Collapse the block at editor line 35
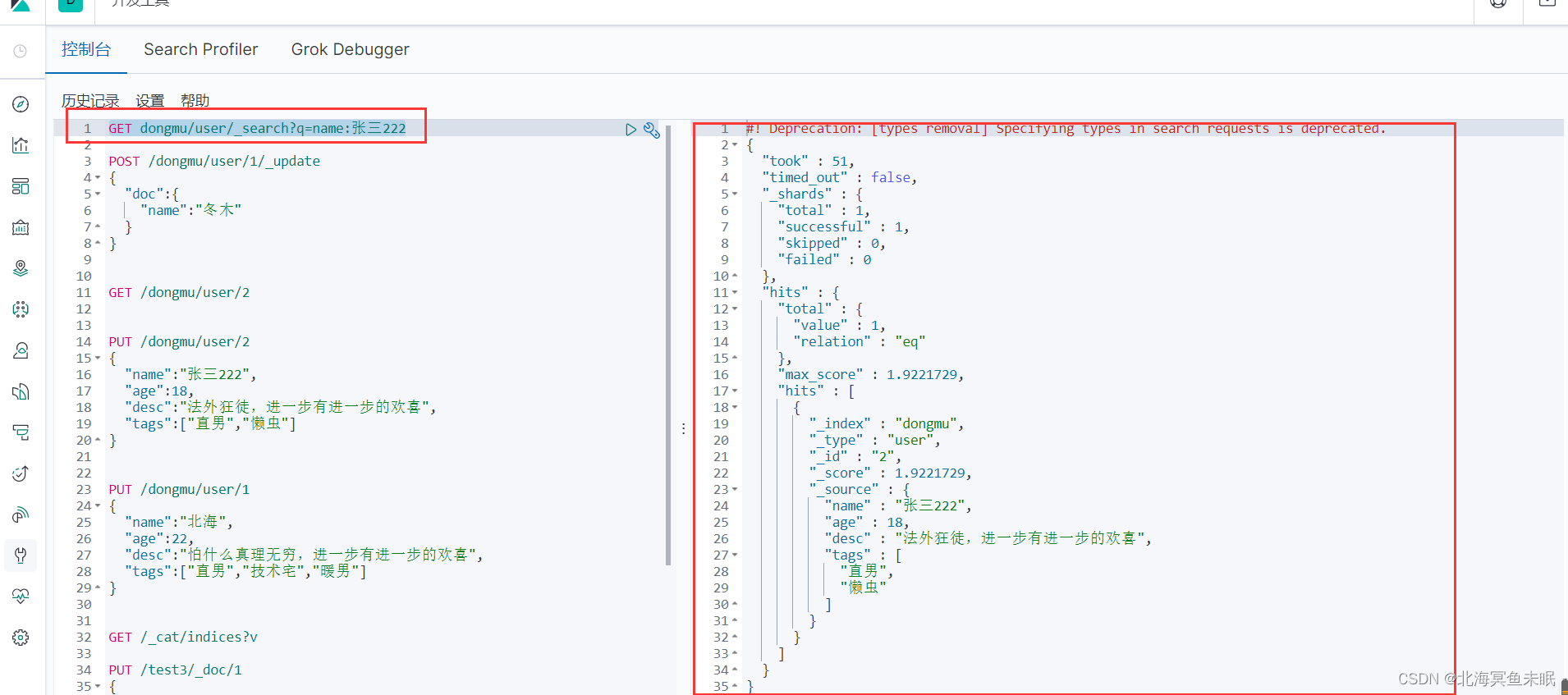 (98, 687)
